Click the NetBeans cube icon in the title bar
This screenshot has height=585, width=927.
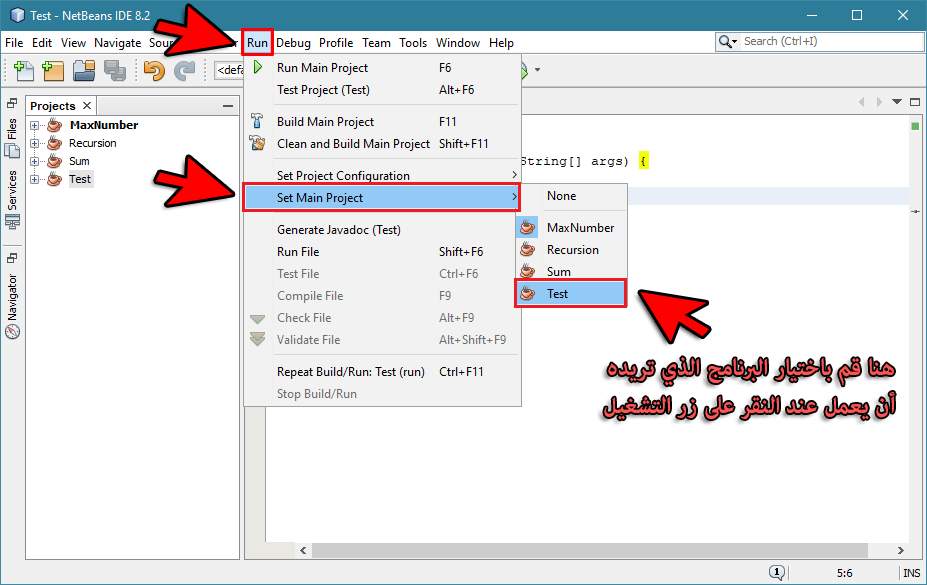point(18,15)
